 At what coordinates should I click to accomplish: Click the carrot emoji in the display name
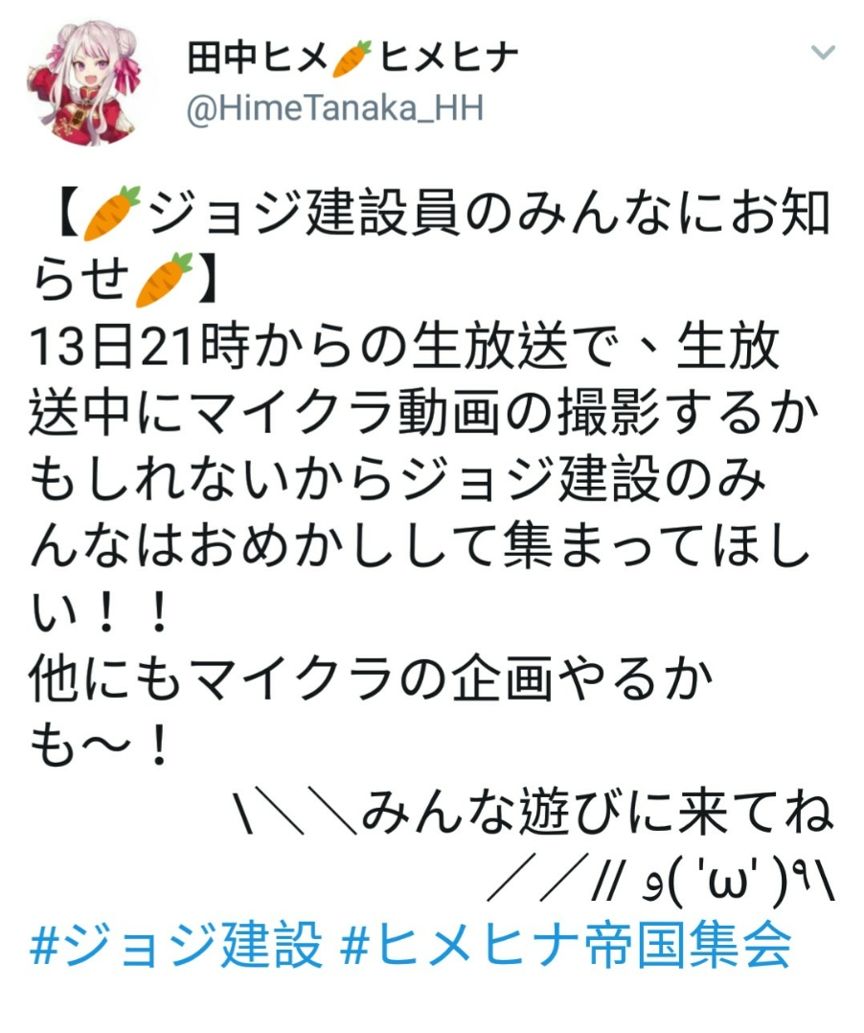[352, 58]
